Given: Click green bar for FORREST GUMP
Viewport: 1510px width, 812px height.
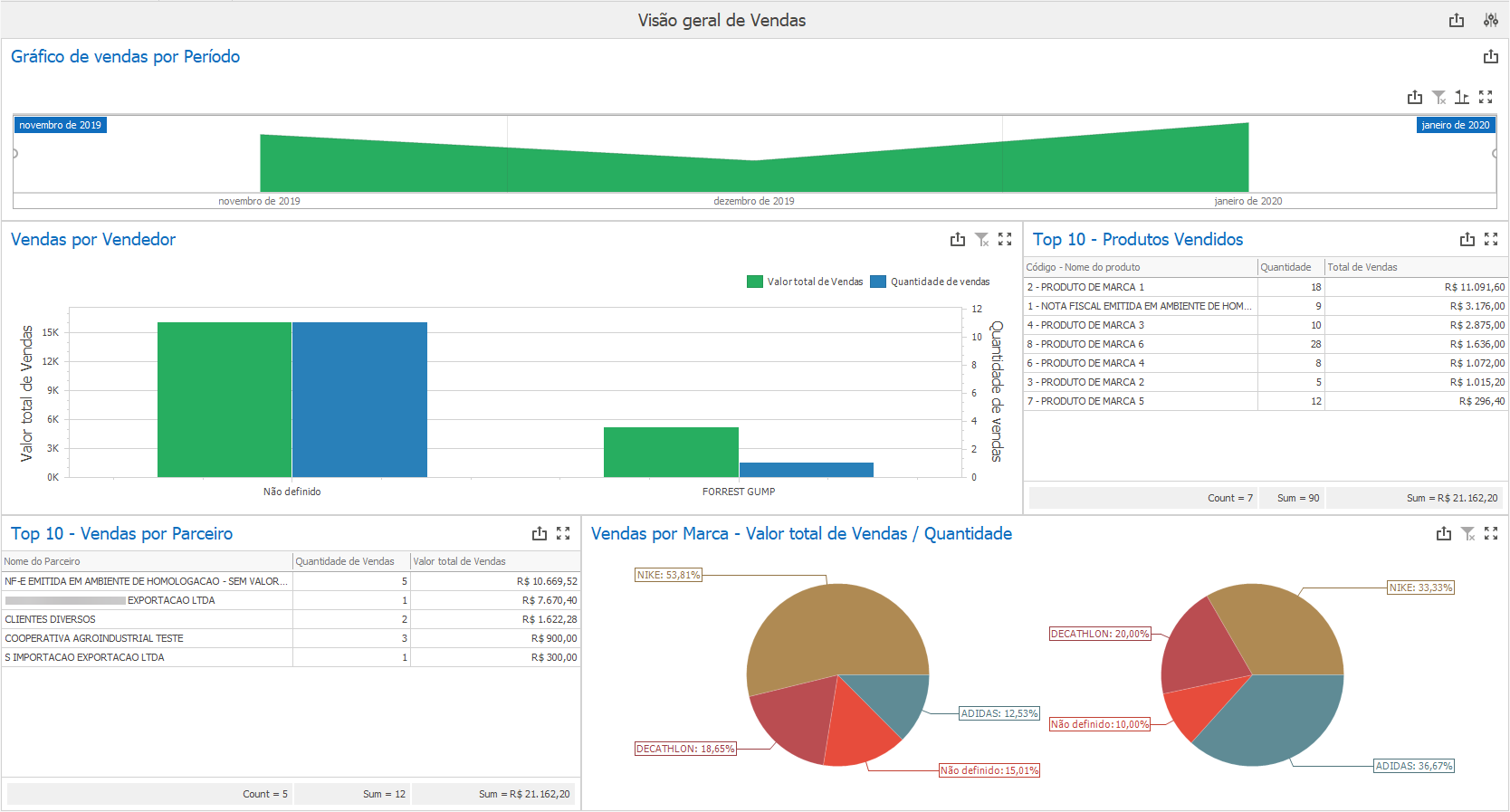Looking at the screenshot, I should pyautogui.click(x=671, y=452).
